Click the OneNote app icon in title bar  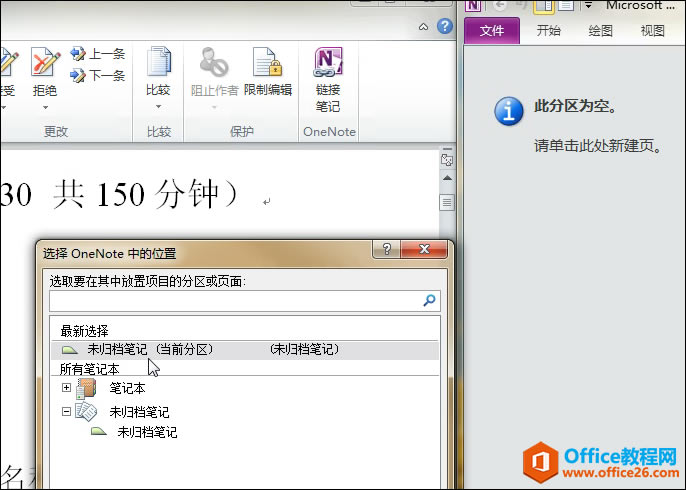coord(473,5)
